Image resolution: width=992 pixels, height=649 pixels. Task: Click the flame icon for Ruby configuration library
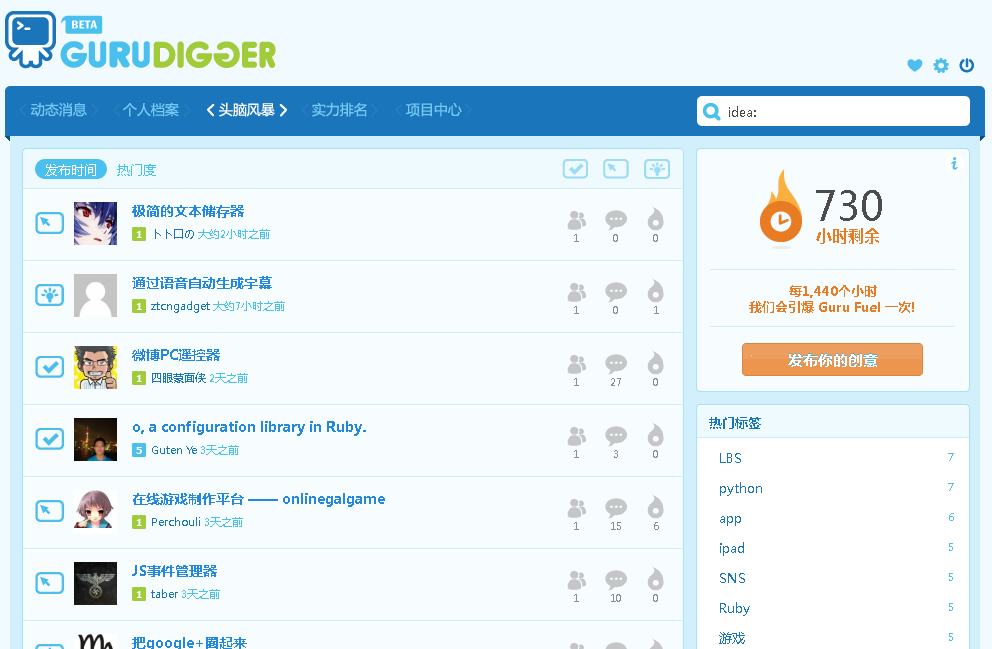tap(655, 436)
